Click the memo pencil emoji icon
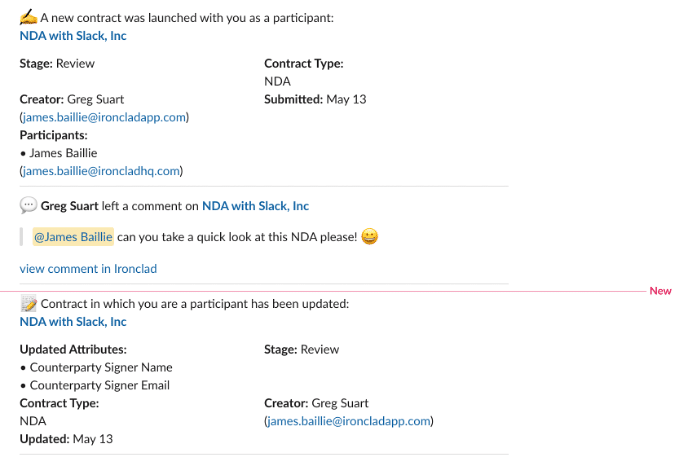Viewport: 680px width, 466px height. [x=29, y=303]
